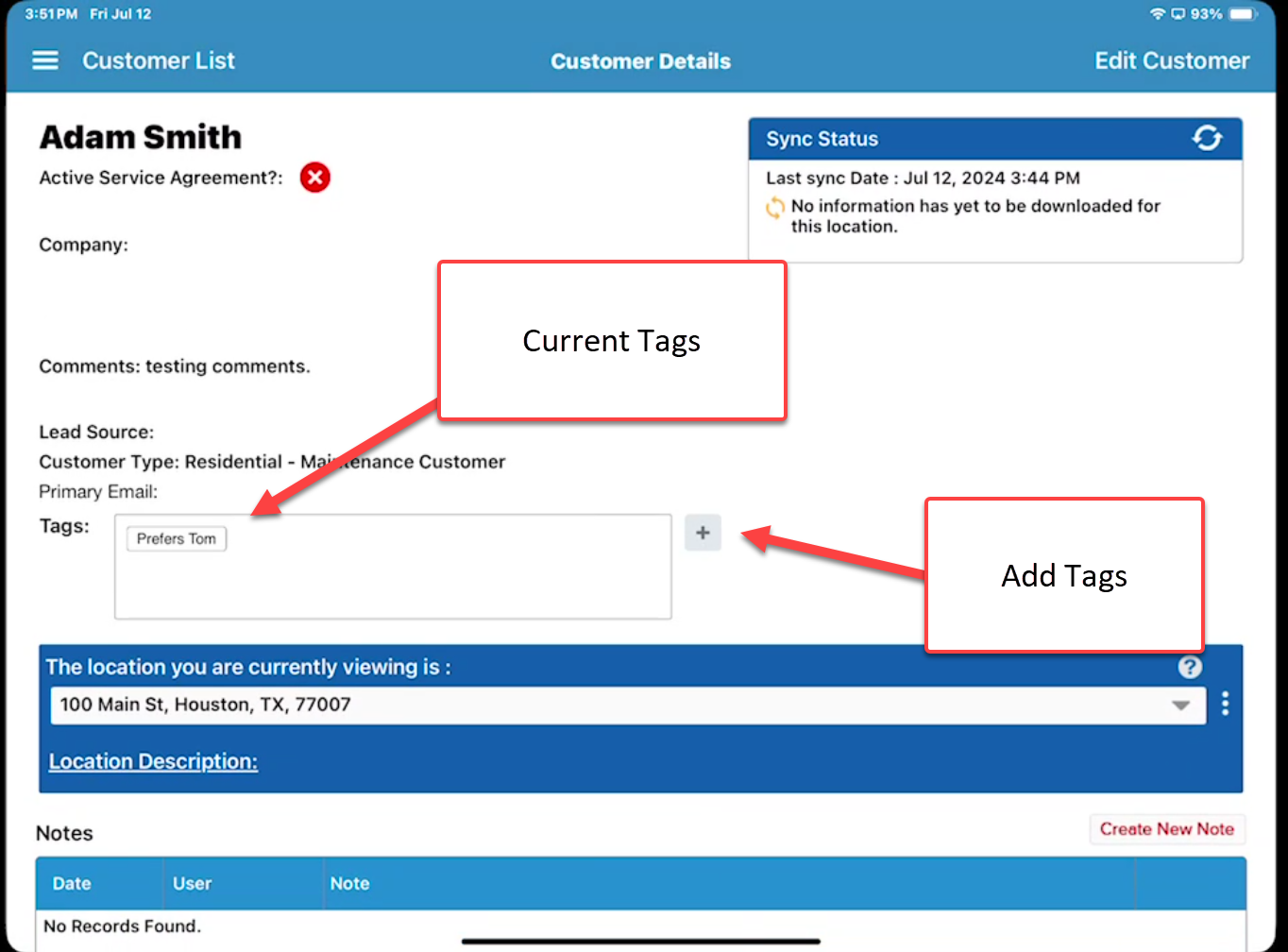Click the Customer Details title
The image size is (1288, 952).
[640, 61]
